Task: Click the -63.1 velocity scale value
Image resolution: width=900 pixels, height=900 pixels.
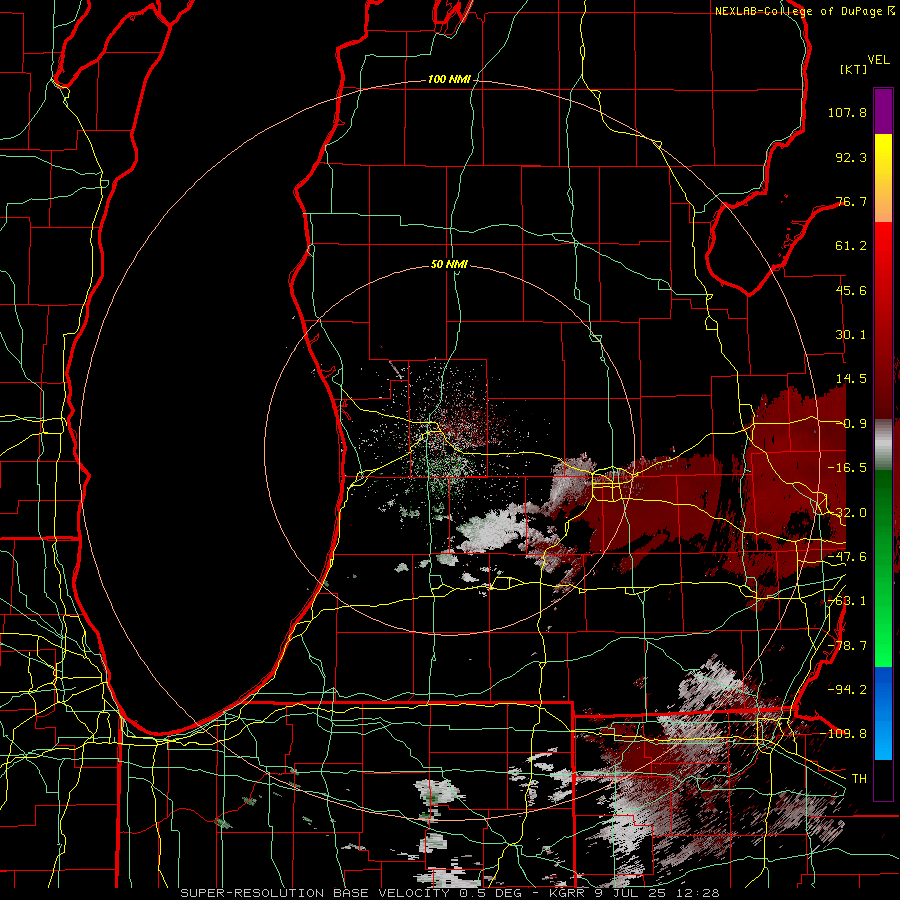Action: point(847,601)
